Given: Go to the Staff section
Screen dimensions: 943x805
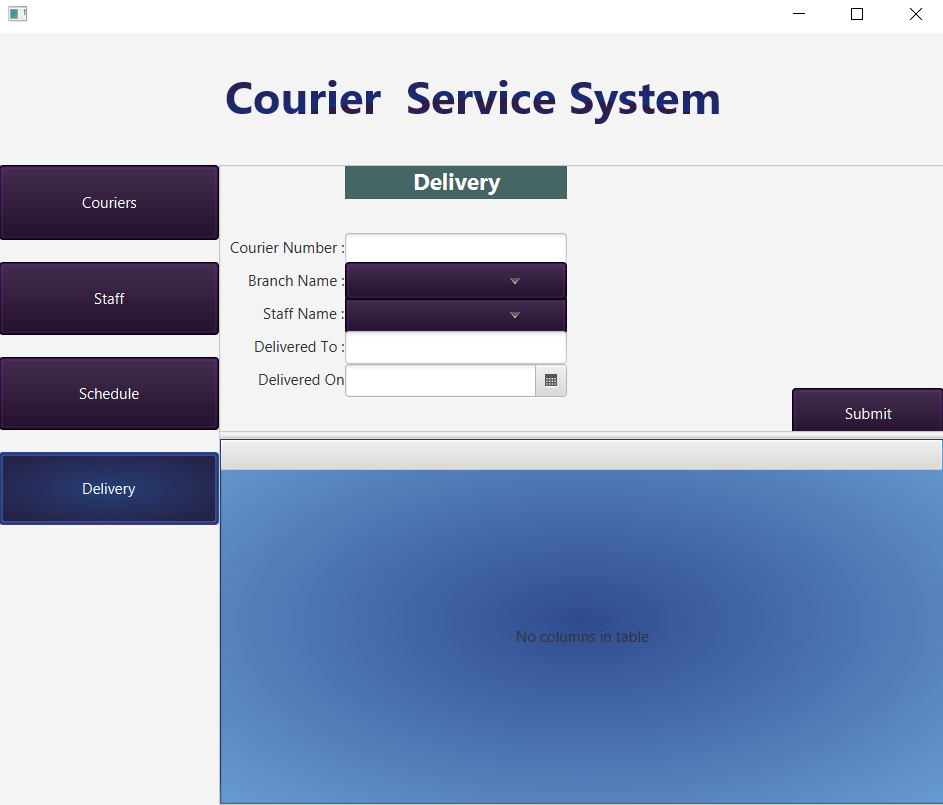Looking at the screenshot, I should click(109, 299).
